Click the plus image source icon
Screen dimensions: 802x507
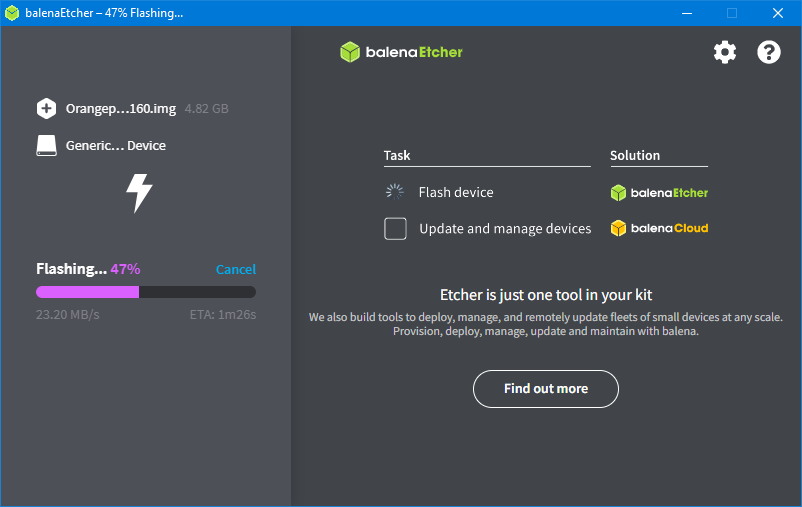pos(46,108)
